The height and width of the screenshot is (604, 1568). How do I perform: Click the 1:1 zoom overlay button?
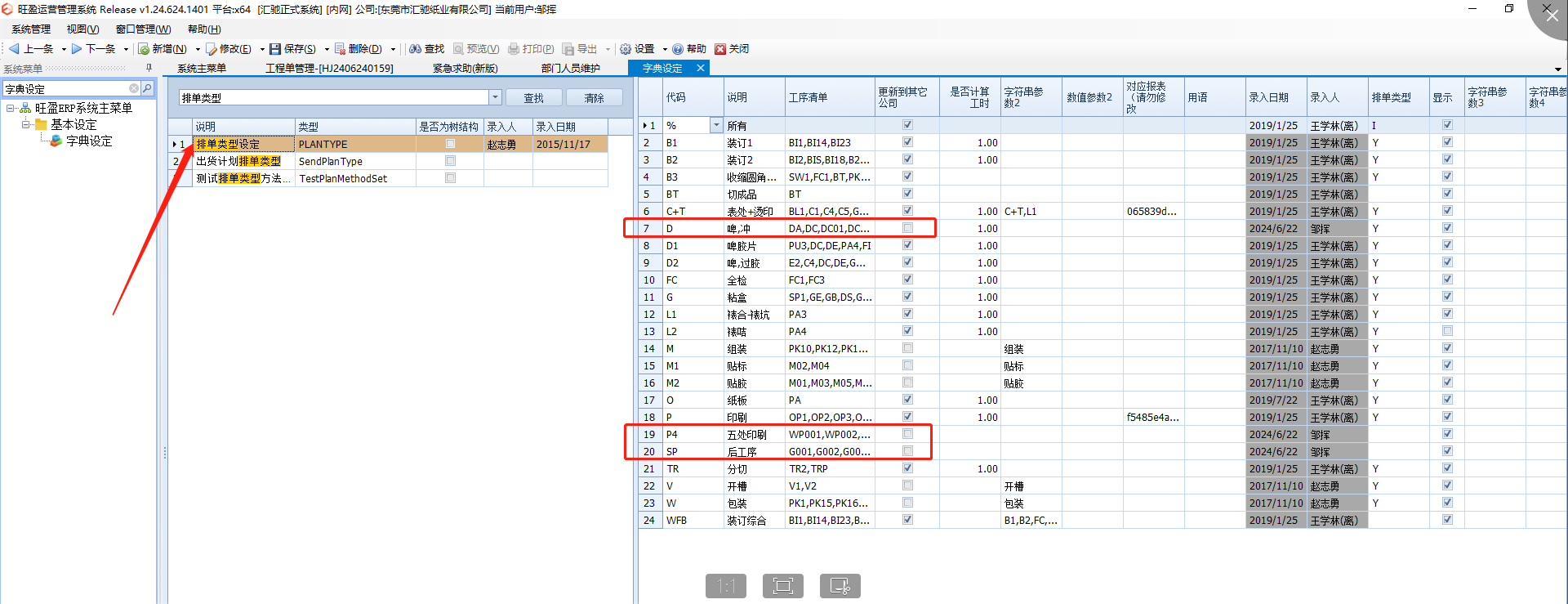click(x=726, y=585)
